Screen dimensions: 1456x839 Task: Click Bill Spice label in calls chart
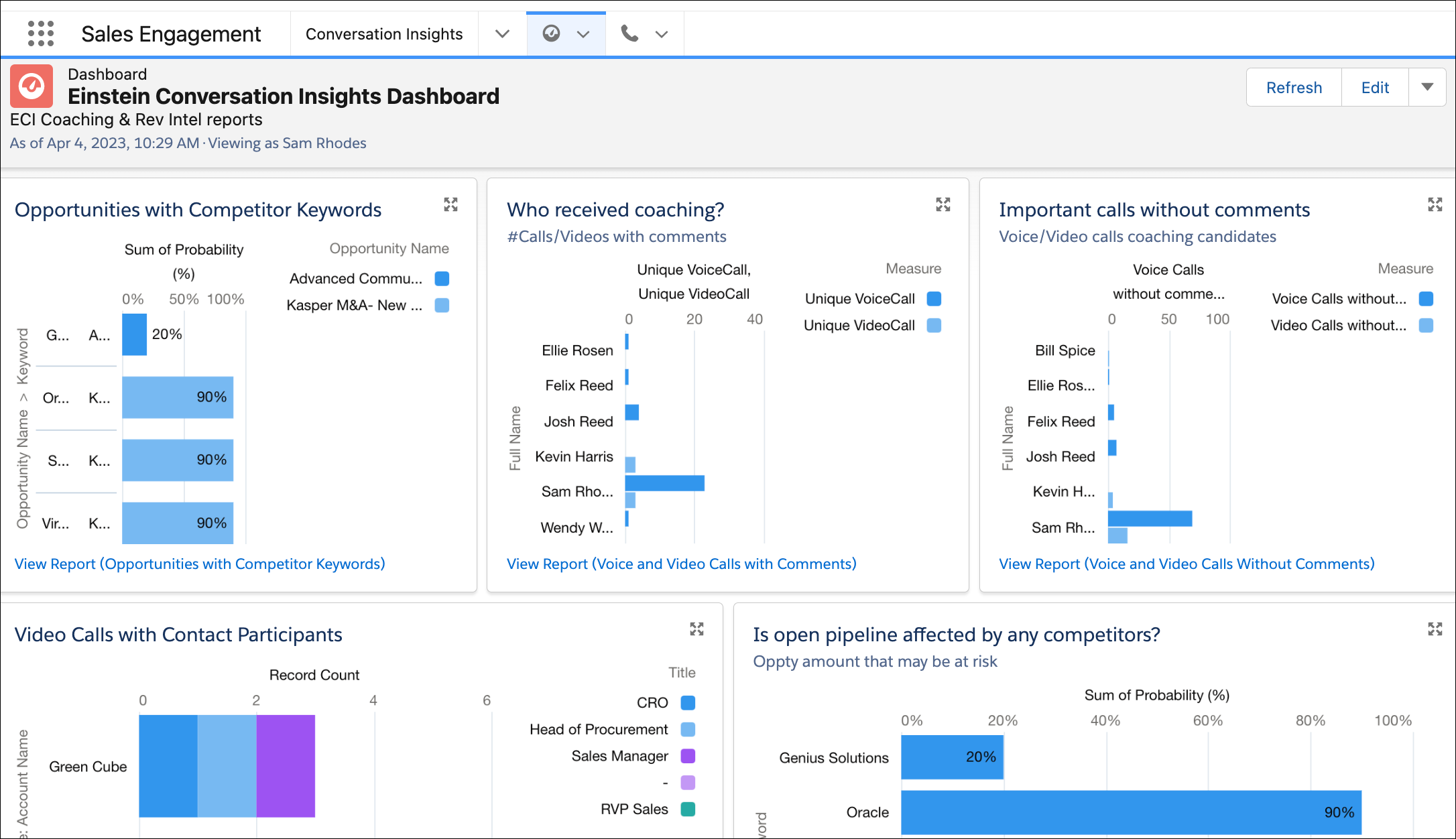[x=1065, y=350]
